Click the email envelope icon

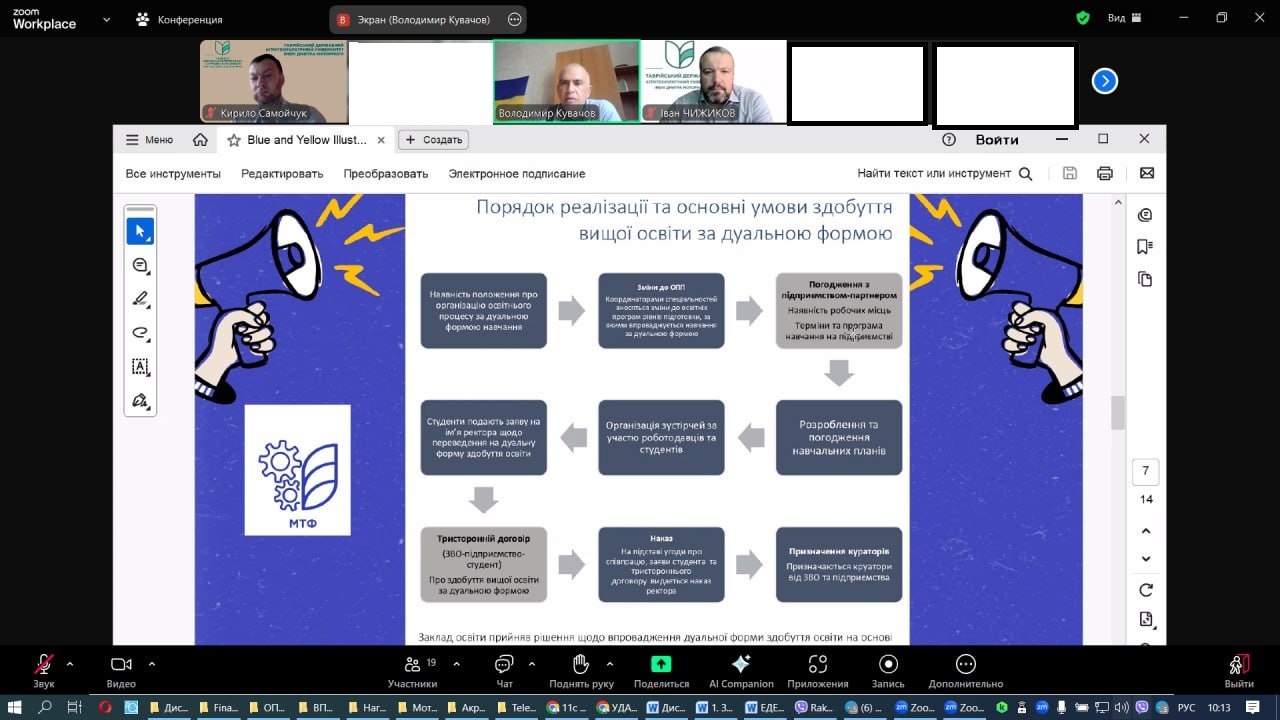coord(1147,173)
